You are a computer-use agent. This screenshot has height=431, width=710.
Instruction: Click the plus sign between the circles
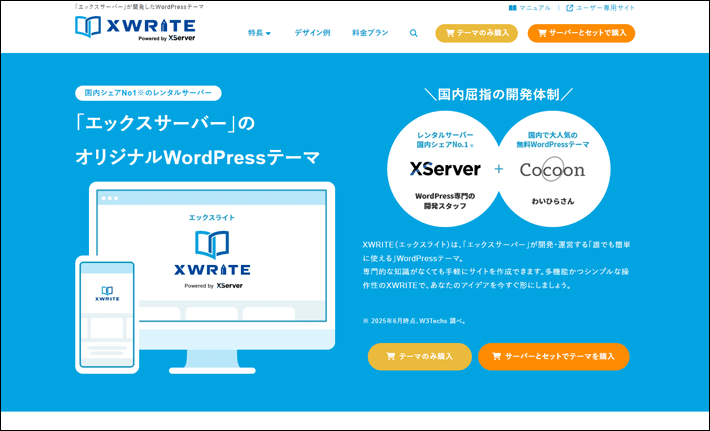tap(498, 169)
